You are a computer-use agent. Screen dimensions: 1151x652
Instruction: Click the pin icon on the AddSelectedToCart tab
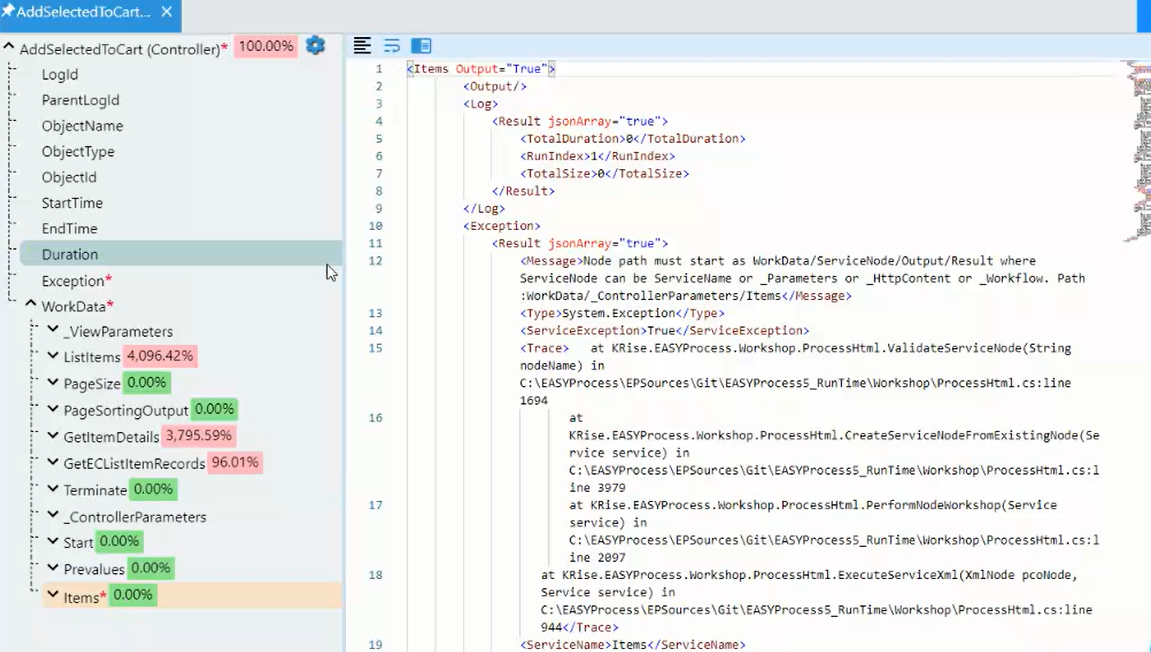point(8,11)
